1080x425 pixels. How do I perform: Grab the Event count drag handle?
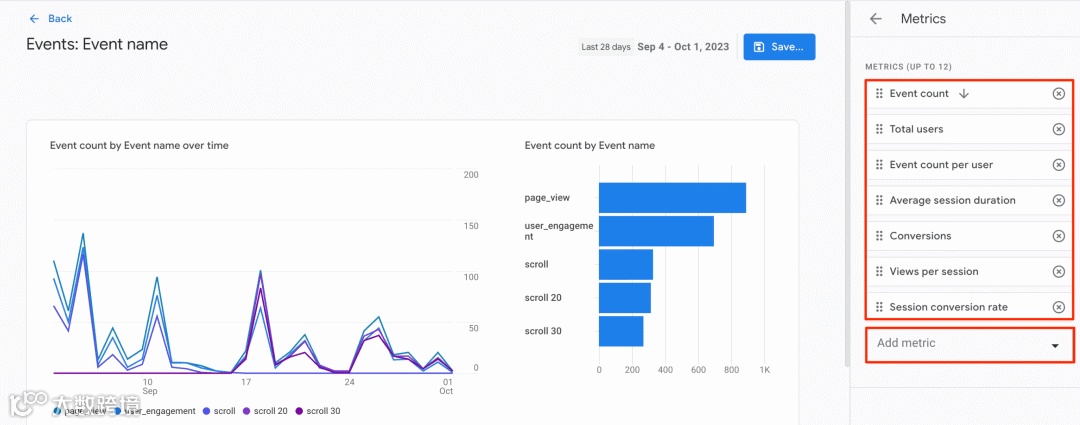(x=879, y=94)
